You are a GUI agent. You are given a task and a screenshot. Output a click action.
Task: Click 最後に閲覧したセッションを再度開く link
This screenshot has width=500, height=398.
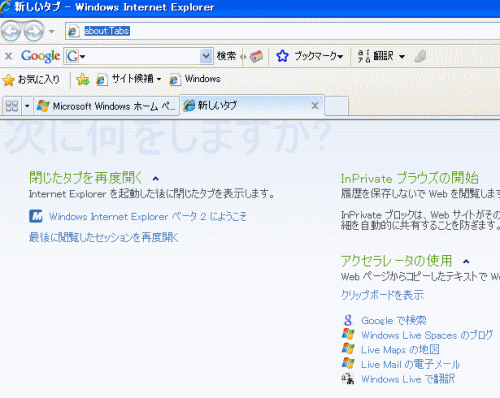pyautogui.click(x=104, y=237)
